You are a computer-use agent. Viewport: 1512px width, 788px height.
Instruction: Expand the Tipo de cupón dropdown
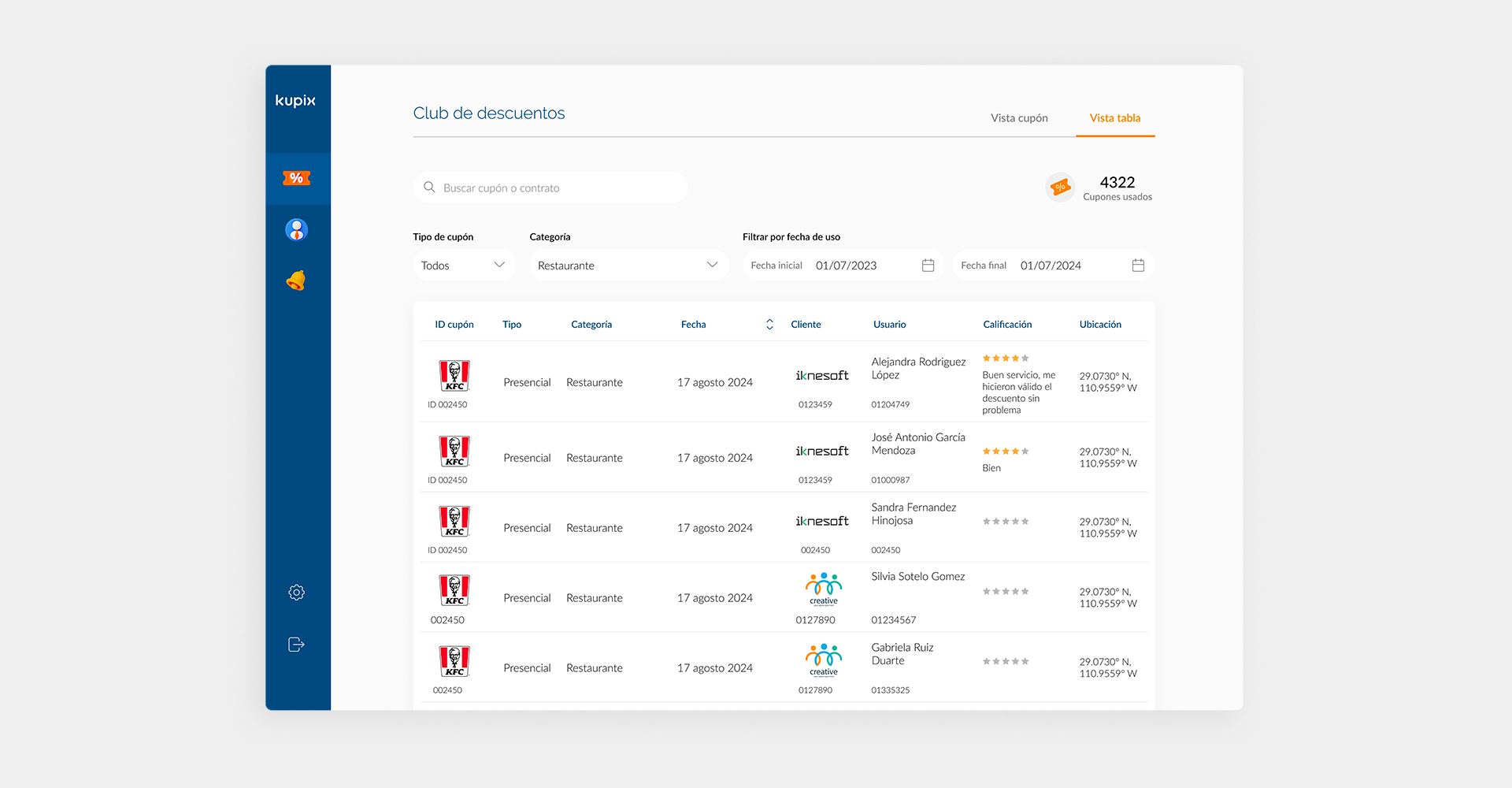click(x=464, y=266)
